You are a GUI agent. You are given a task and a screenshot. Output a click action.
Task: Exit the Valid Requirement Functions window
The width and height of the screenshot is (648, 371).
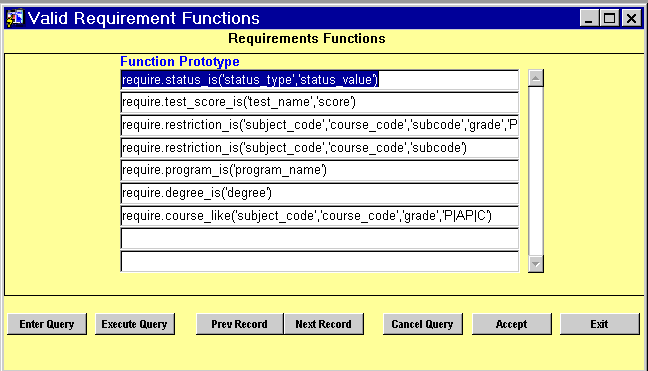pos(600,324)
